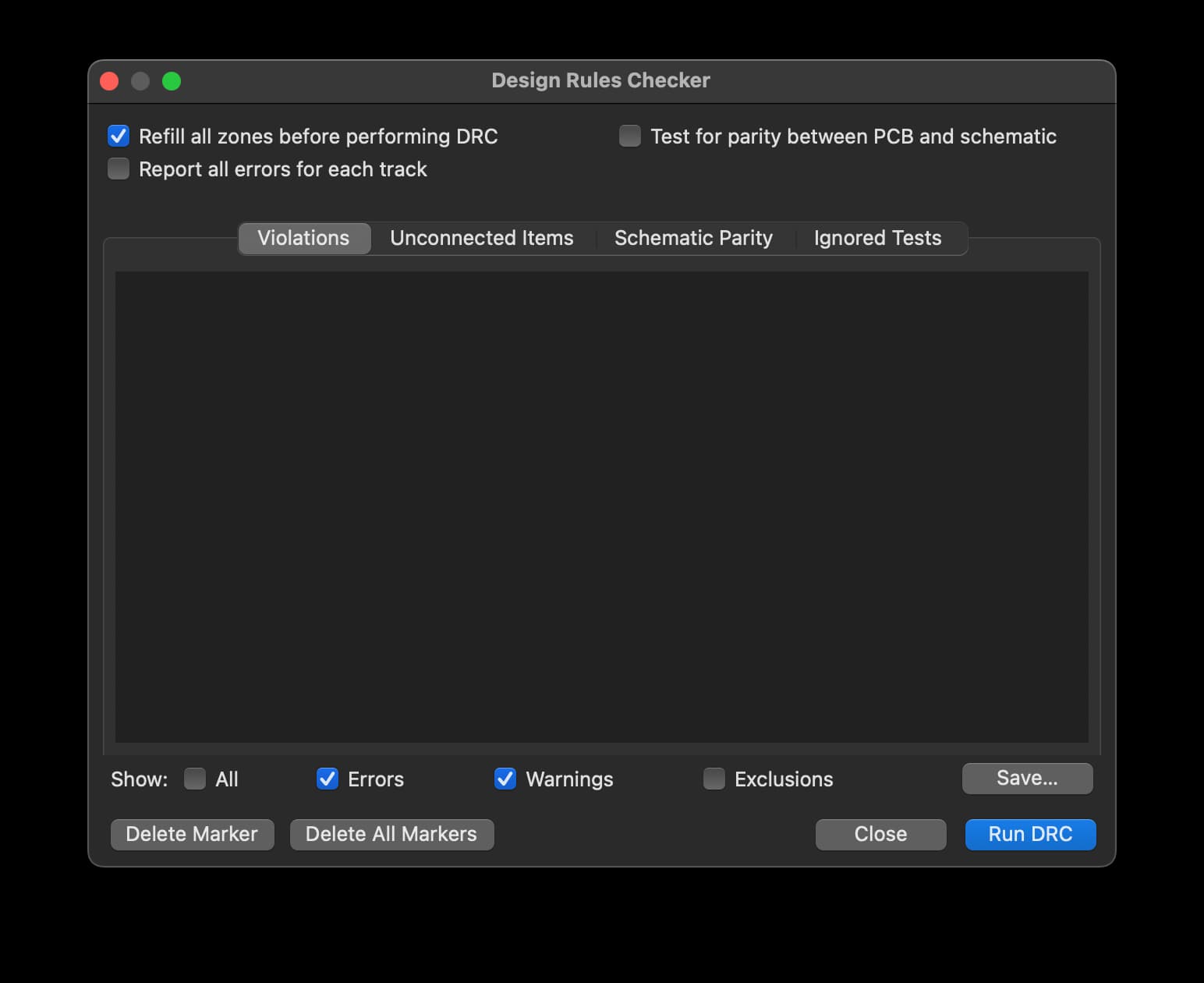Image resolution: width=1204 pixels, height=983 pixels.
Task: Click the green zoom window icon
Action: tap(172, 81)
